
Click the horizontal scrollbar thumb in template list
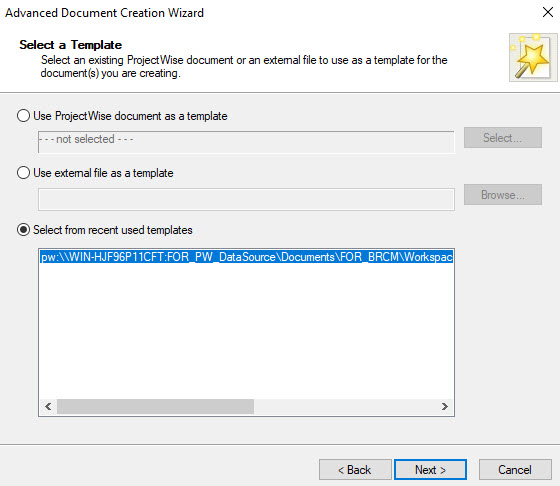[155, 406]
